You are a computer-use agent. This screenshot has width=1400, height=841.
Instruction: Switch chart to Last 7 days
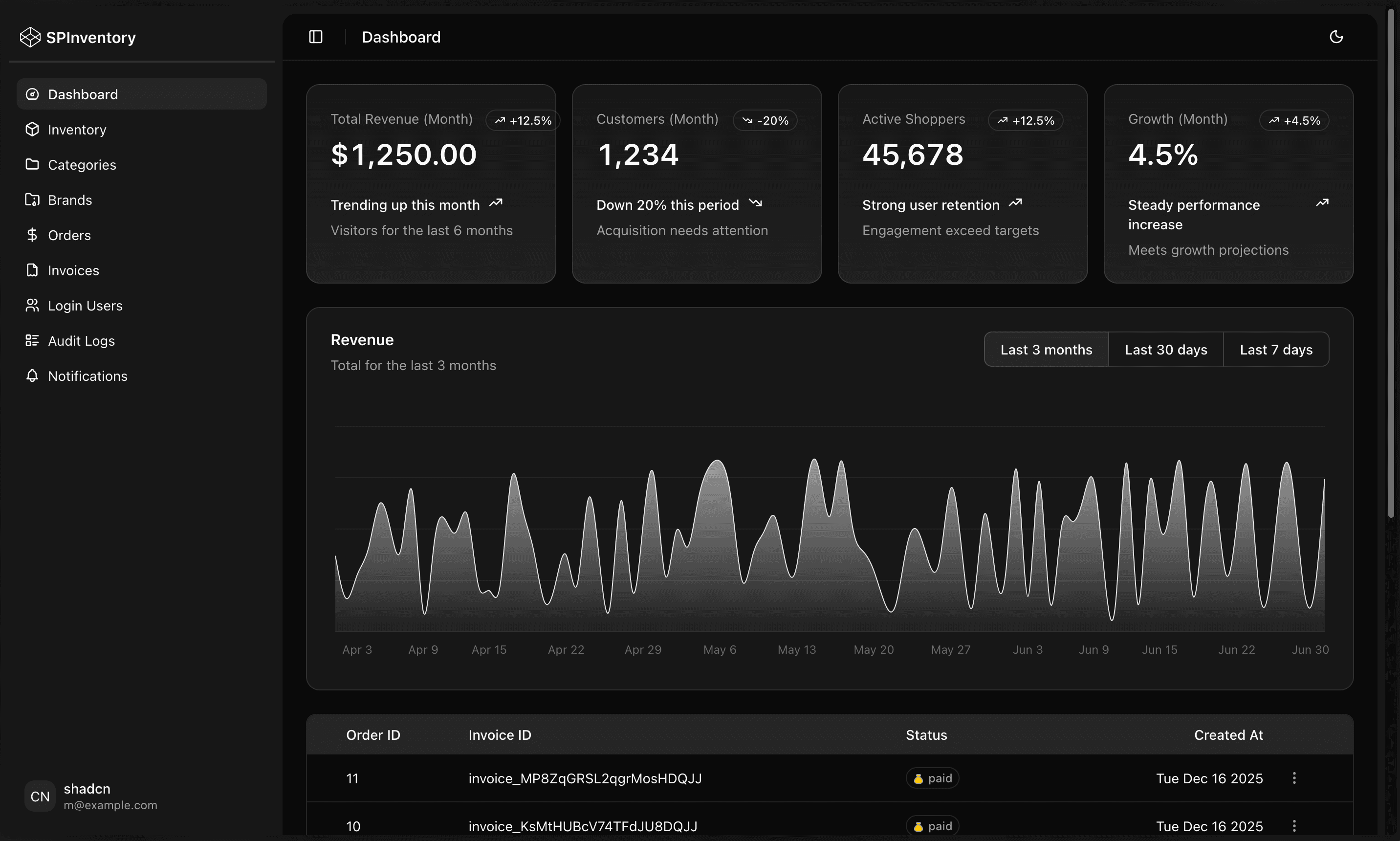(1275, 350)
